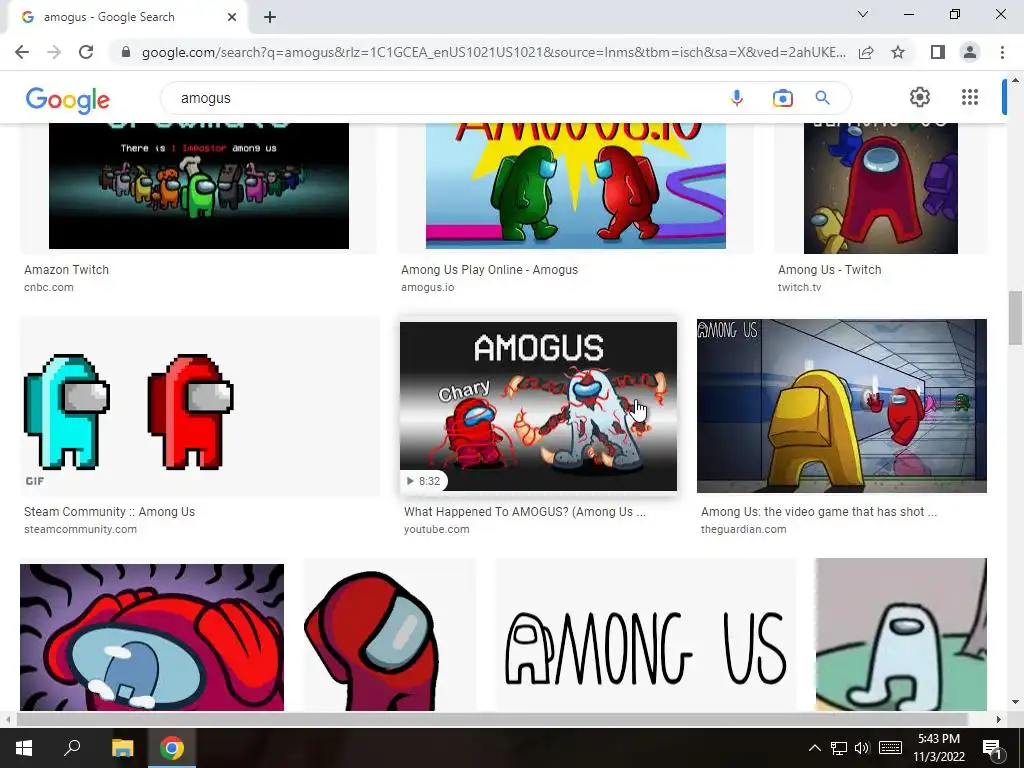Open Google apps grid
This screenshot has height=768, width=1024.
[x=970, y=97]
